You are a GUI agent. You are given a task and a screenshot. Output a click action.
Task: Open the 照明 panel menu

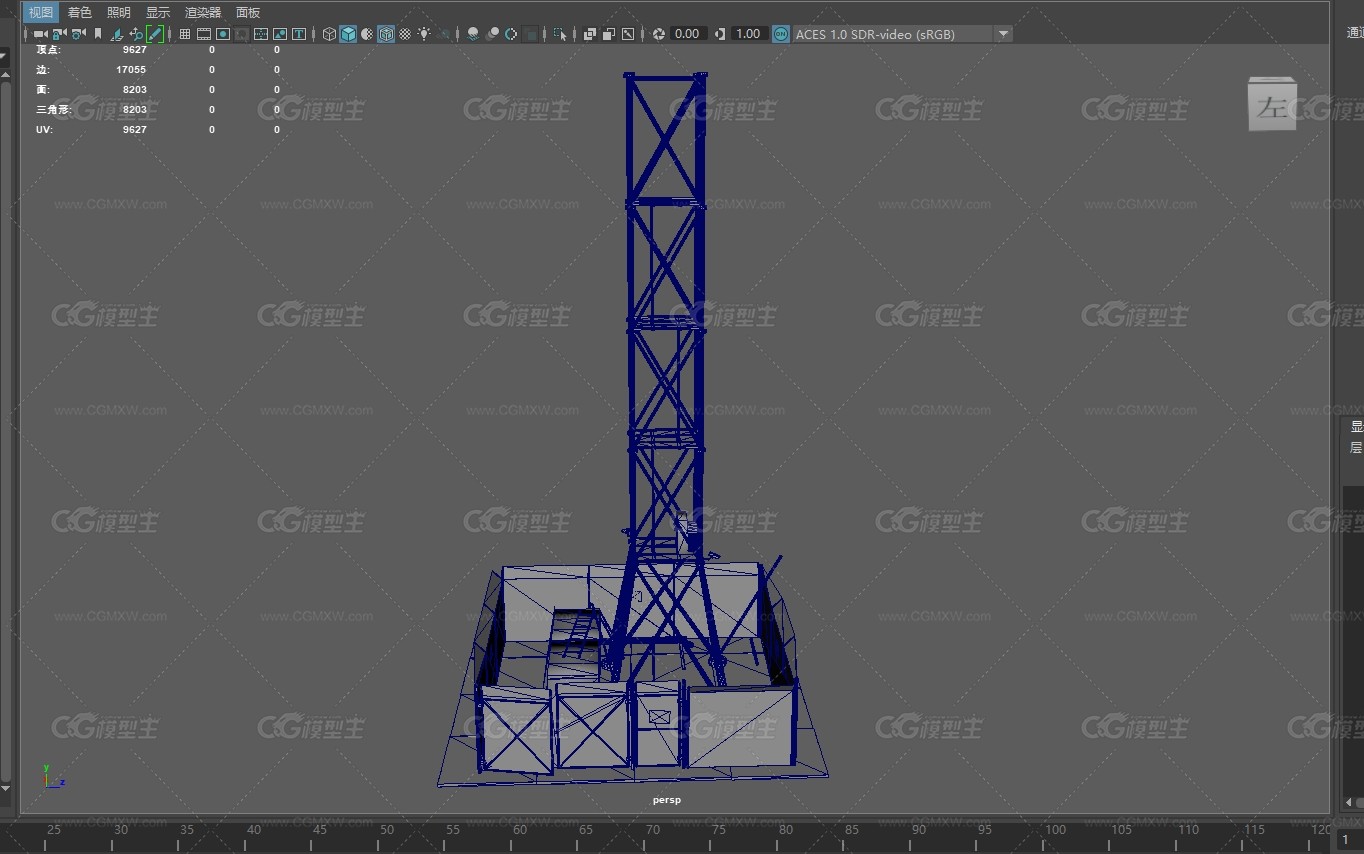(x=119, y=12)
